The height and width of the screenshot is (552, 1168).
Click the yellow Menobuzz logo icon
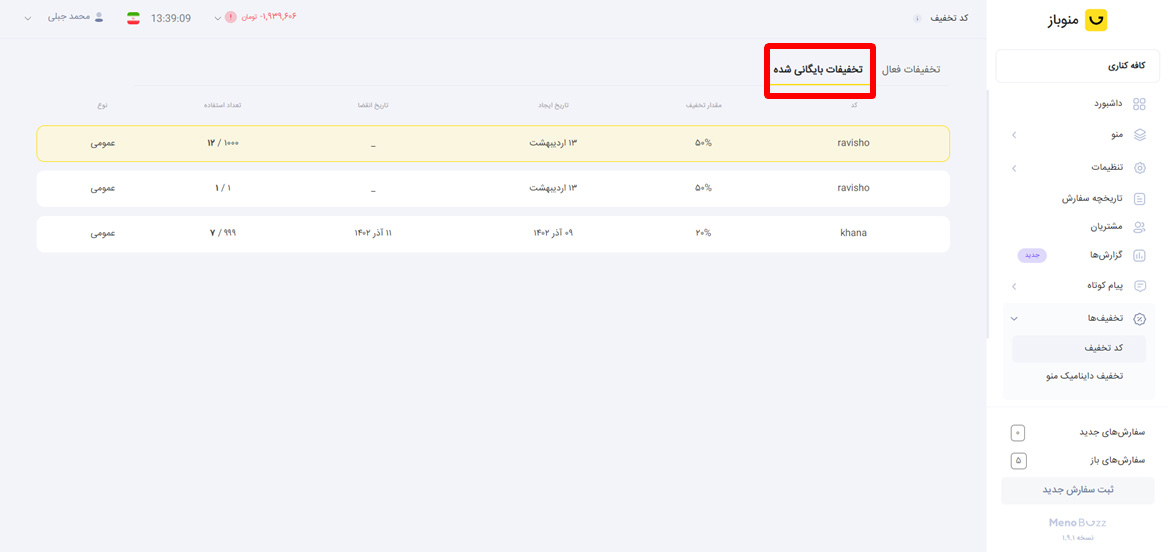[1096, 20]
